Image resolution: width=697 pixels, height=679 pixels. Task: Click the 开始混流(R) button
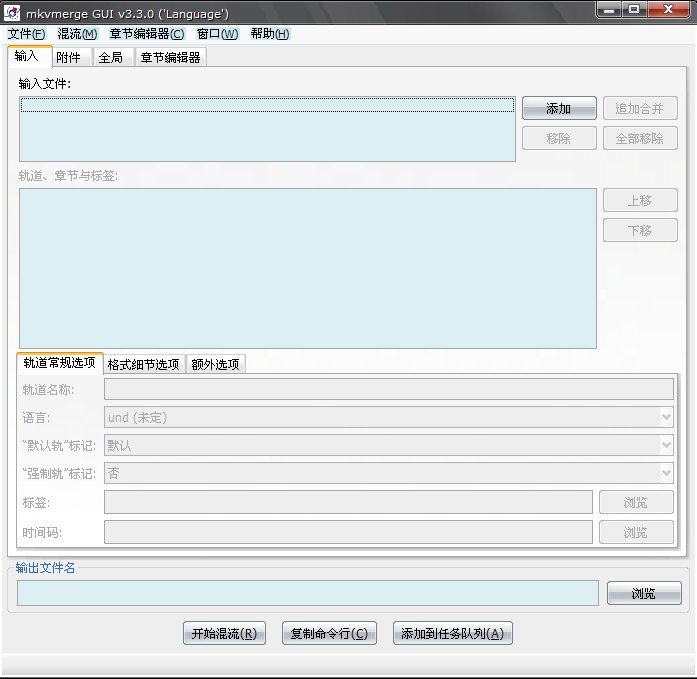[224, 633]
